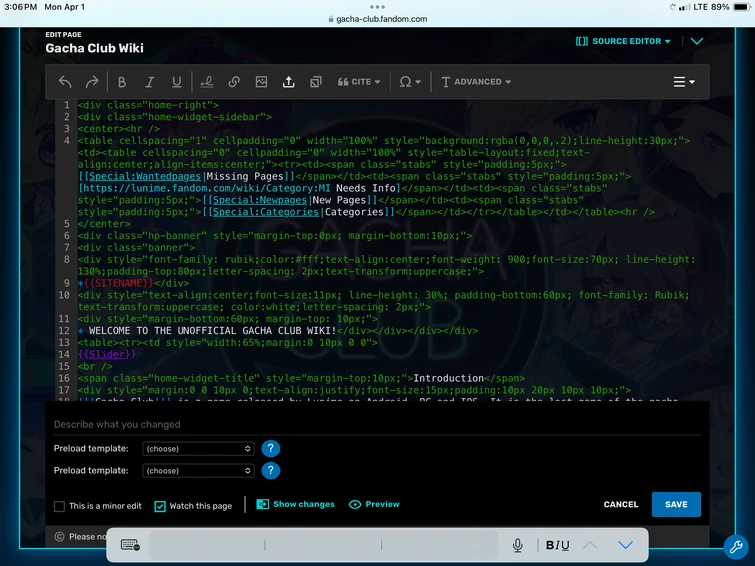Click the Save button
This screenshot has width=755, height=566.
tap(676, 504)
